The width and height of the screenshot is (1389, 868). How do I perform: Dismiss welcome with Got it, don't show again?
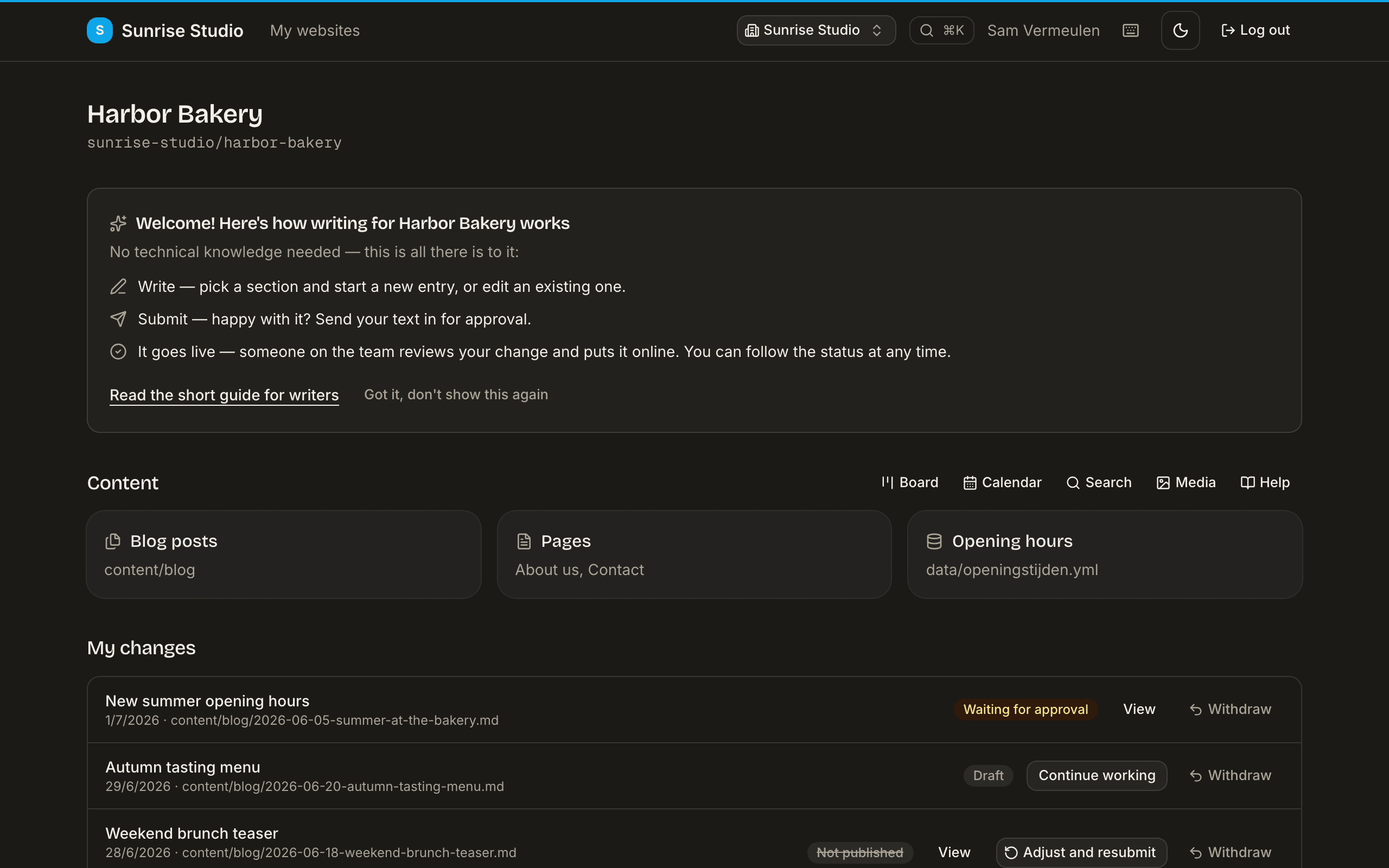[456, 394]
